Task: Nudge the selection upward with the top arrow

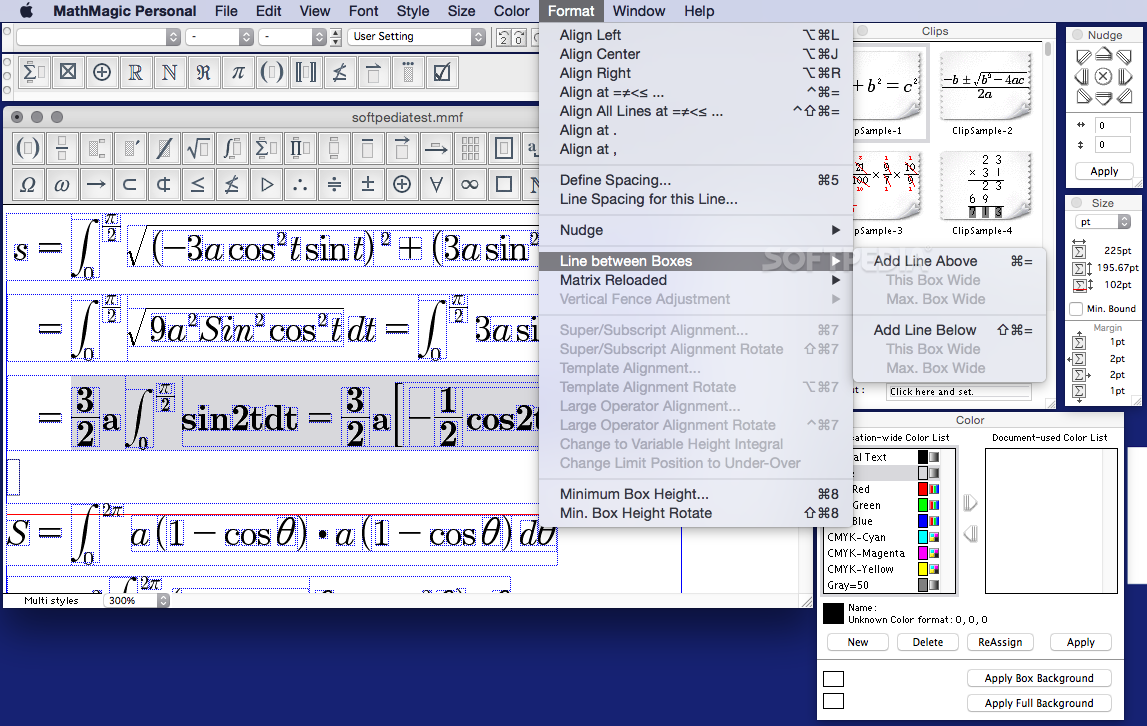Action: (x=1104, y=56)
